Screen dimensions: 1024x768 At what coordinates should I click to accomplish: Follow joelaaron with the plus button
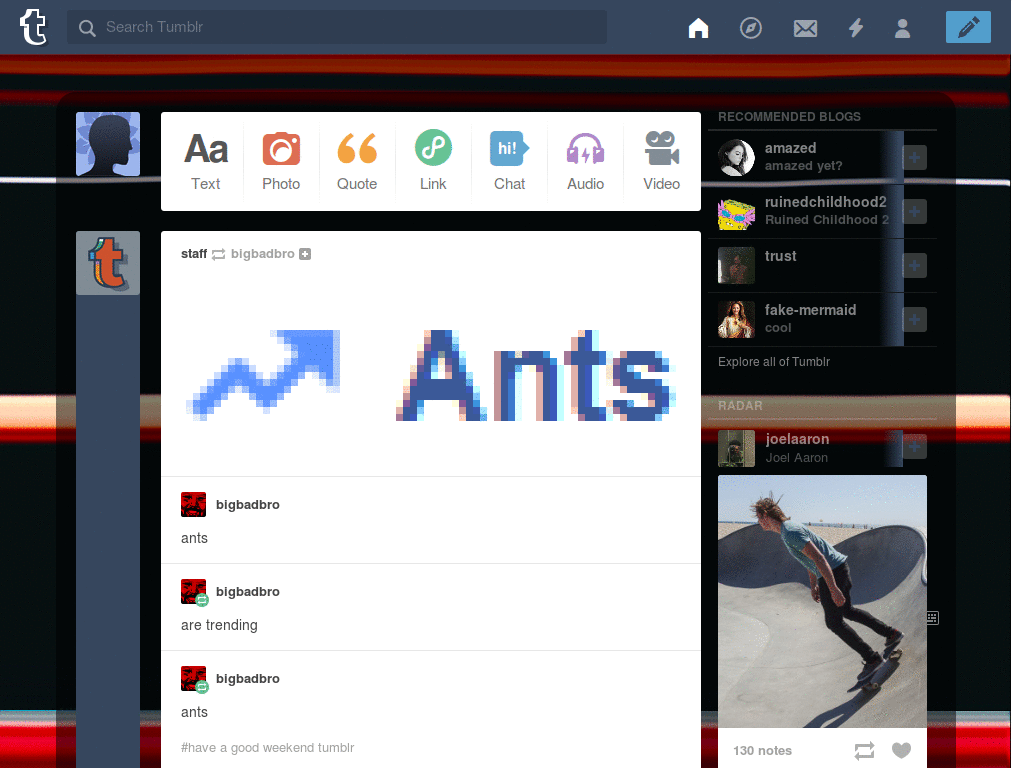[x=914, y=447]
